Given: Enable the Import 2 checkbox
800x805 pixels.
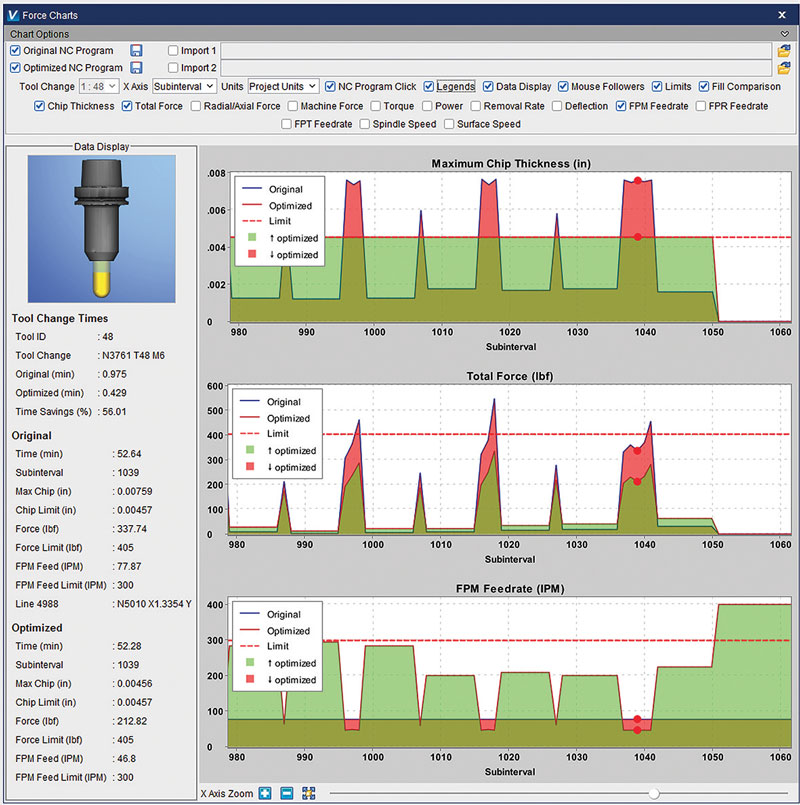Looking at the screenshot, I should (173, 68).
